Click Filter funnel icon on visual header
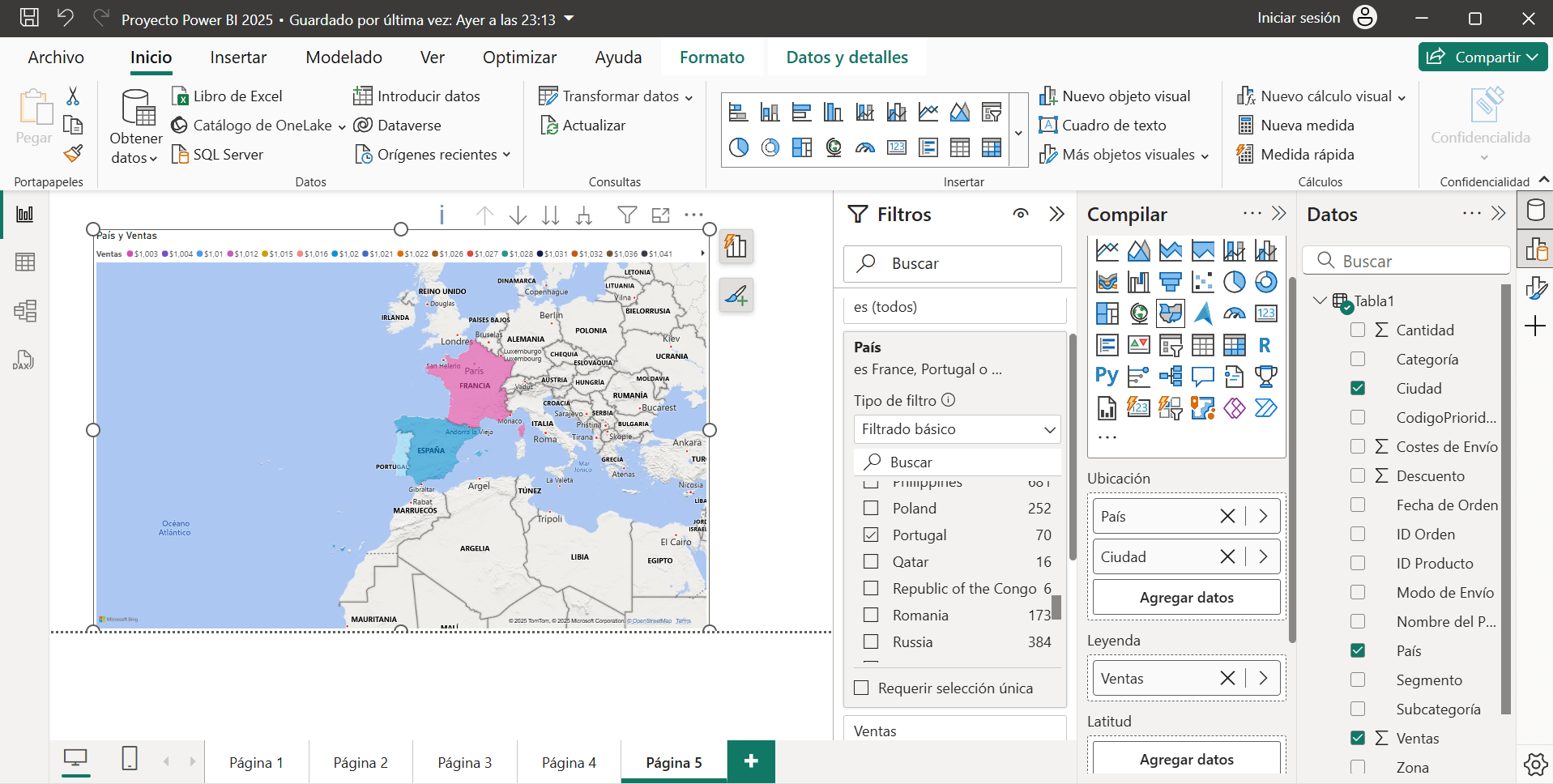The image size is (1553, 784). 626,215
